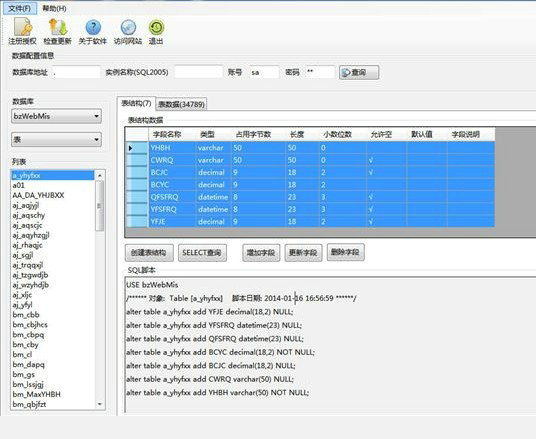Select bm_dapq in the table list

(53, 364)
